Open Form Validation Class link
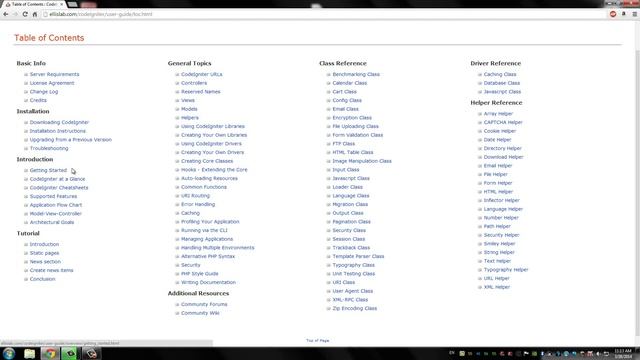640x360 pixels. click(x=358, y=135)
